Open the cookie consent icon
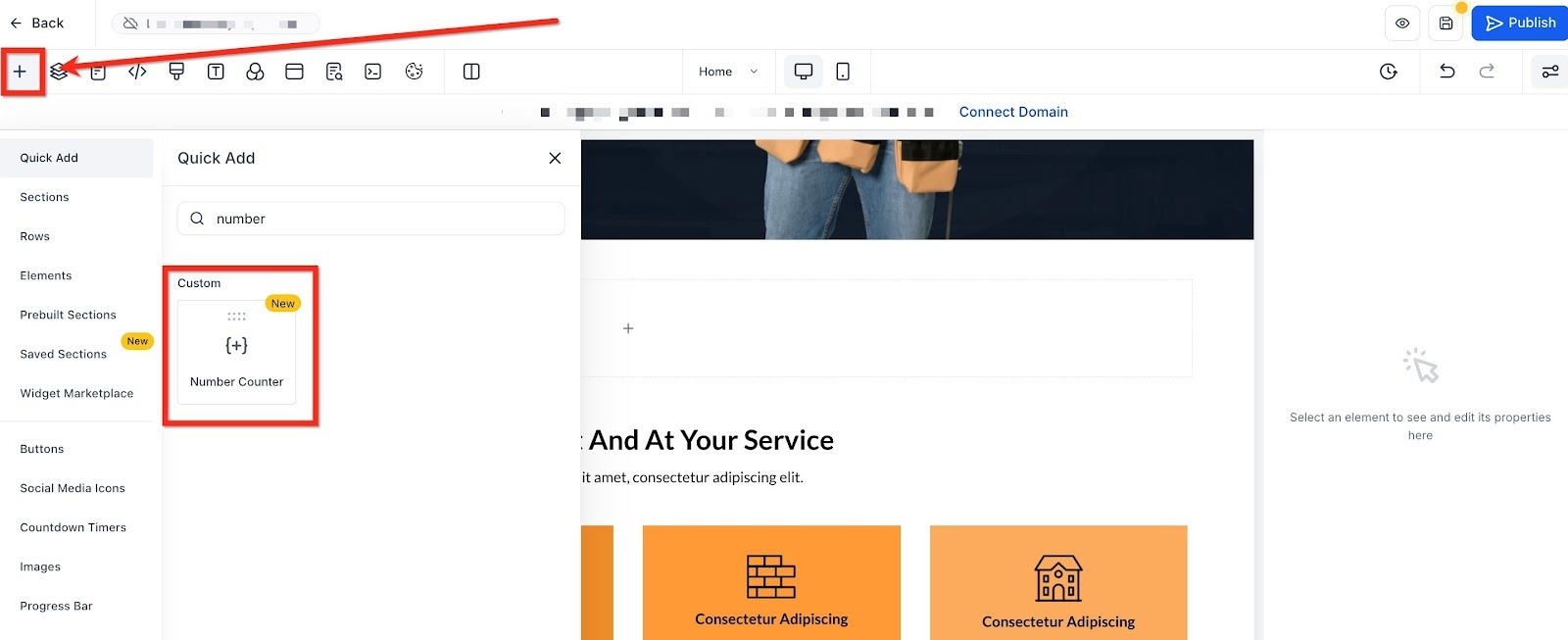This screenshot has width=1568, height=640. point(414,72)
